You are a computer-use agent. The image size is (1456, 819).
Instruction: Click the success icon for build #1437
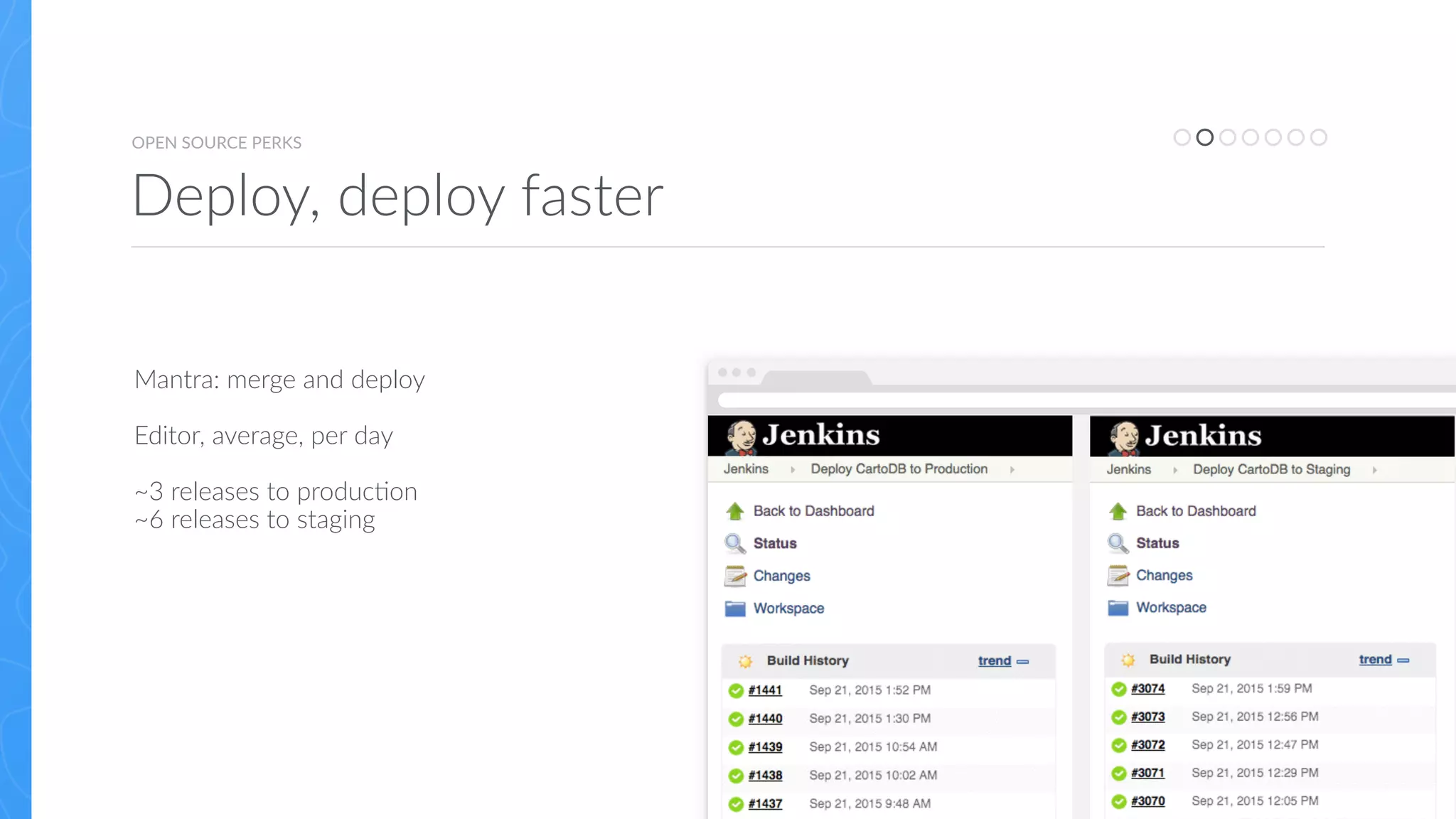click(736, 804)
